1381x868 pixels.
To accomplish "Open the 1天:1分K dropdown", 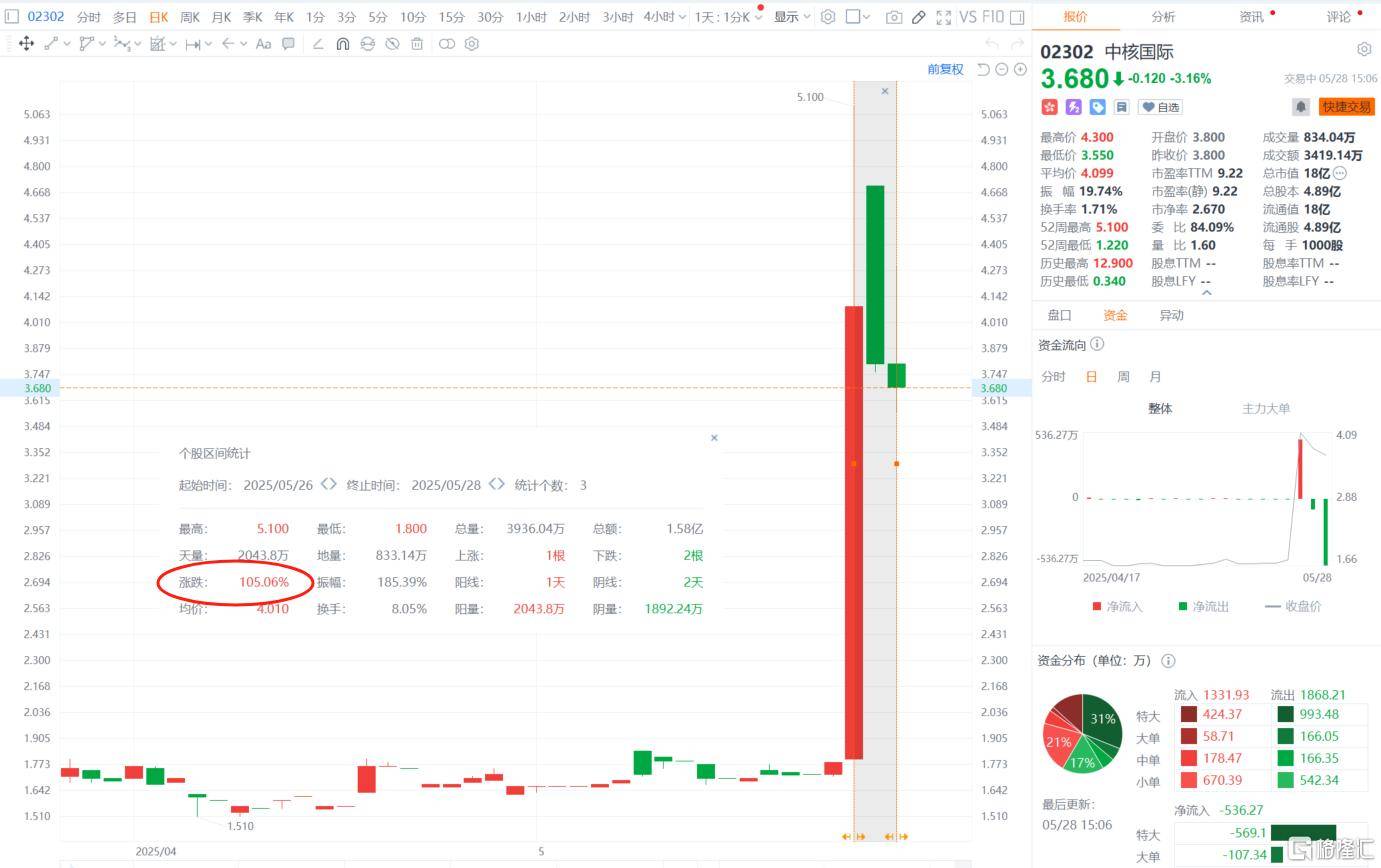I will pos(729,17).
